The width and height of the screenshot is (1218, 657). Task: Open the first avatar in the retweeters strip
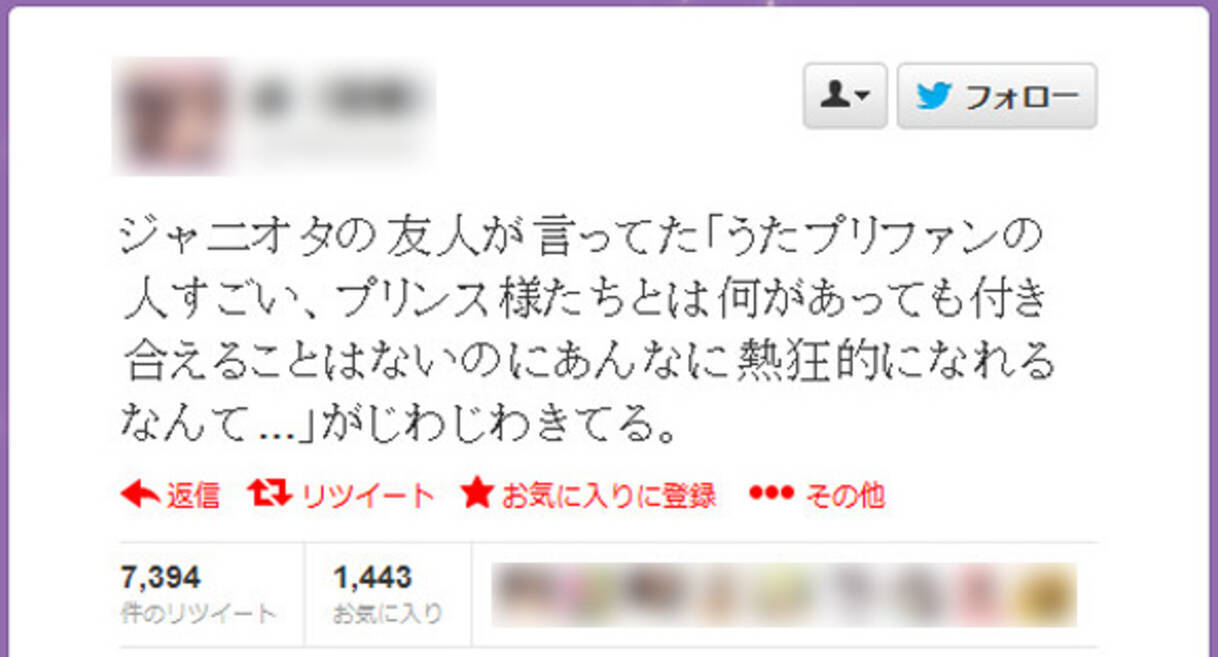point(520,593)
